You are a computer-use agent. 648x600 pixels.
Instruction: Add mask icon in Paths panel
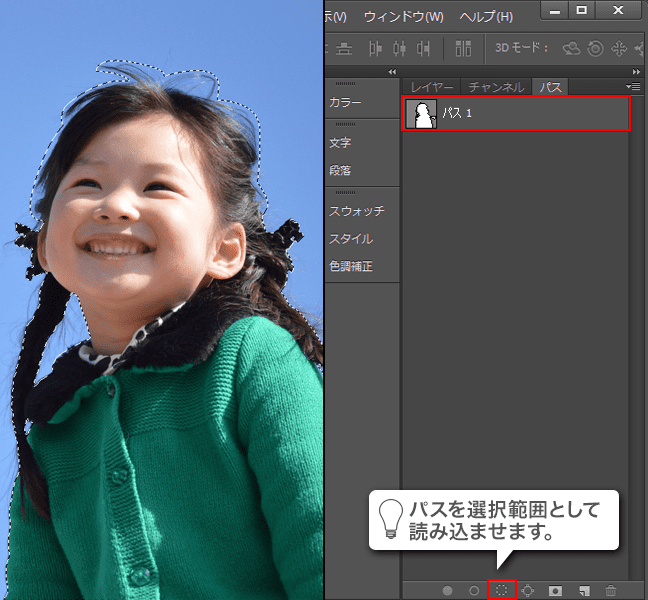point(555,590)
